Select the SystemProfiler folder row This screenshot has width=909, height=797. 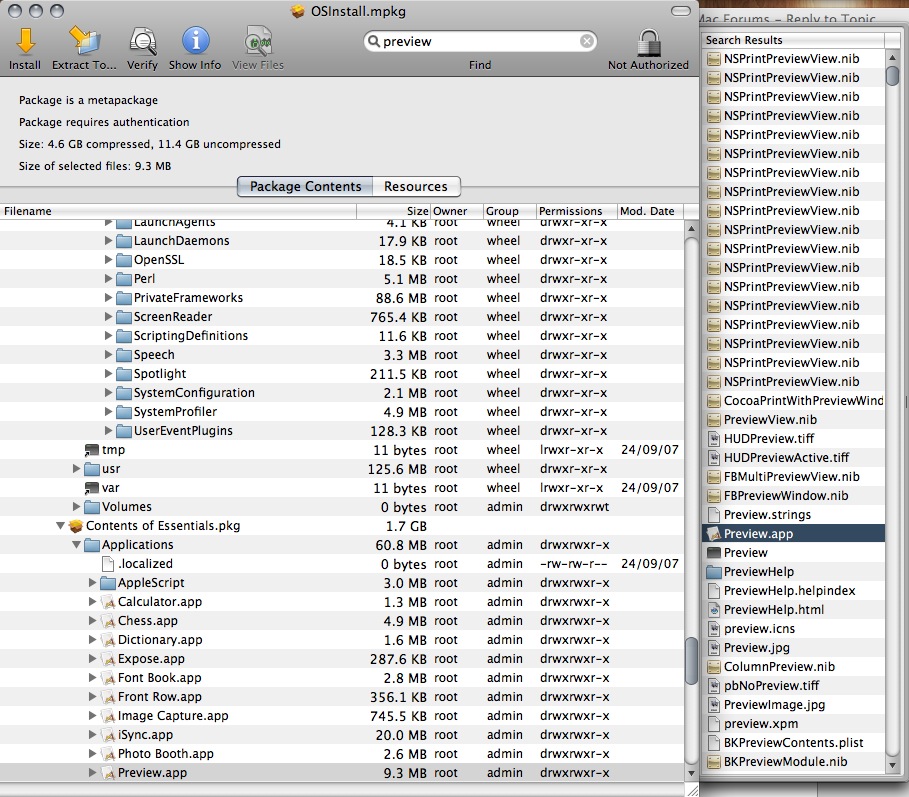coord(341,412)
